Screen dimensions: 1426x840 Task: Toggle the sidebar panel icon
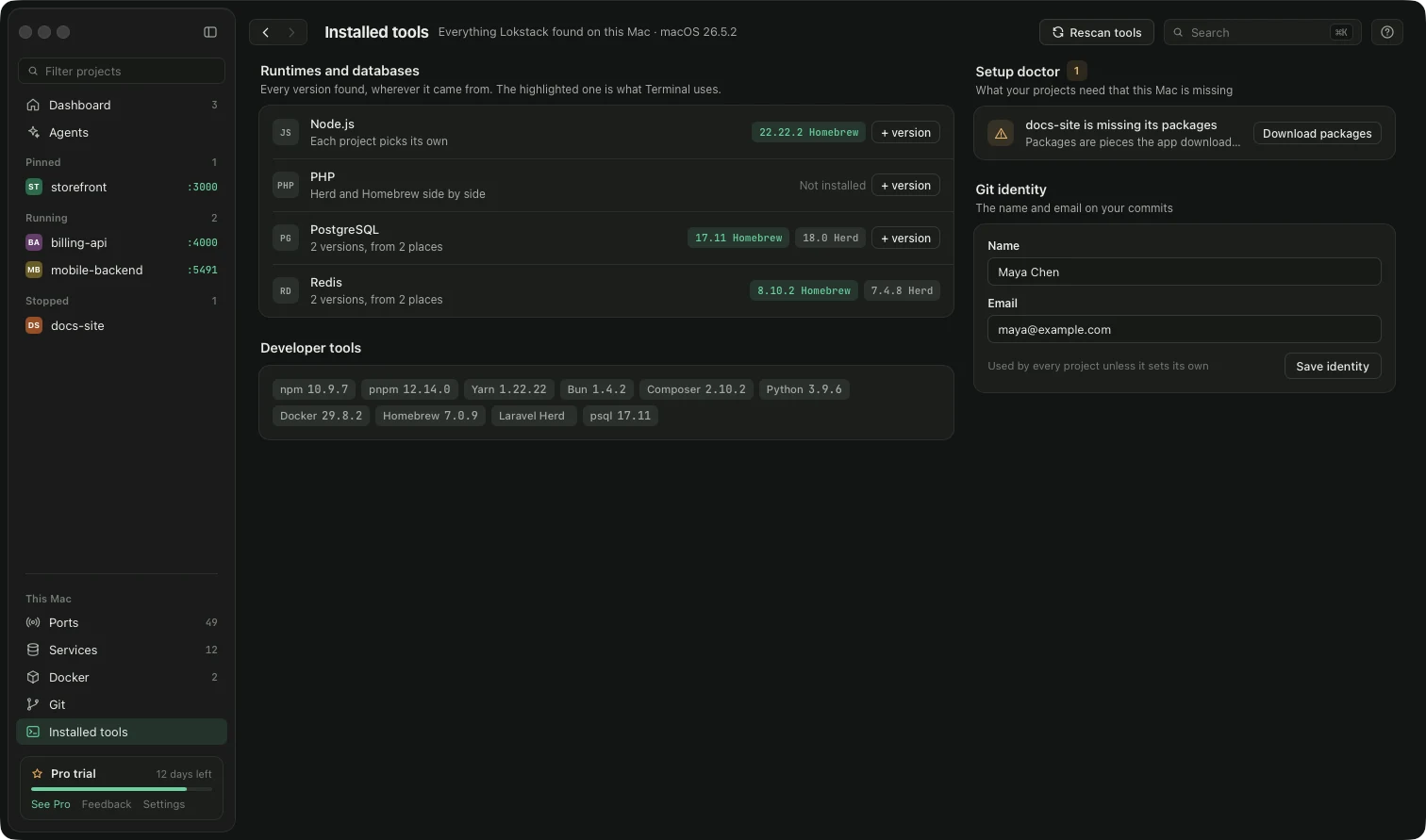(x=210, y=32)
